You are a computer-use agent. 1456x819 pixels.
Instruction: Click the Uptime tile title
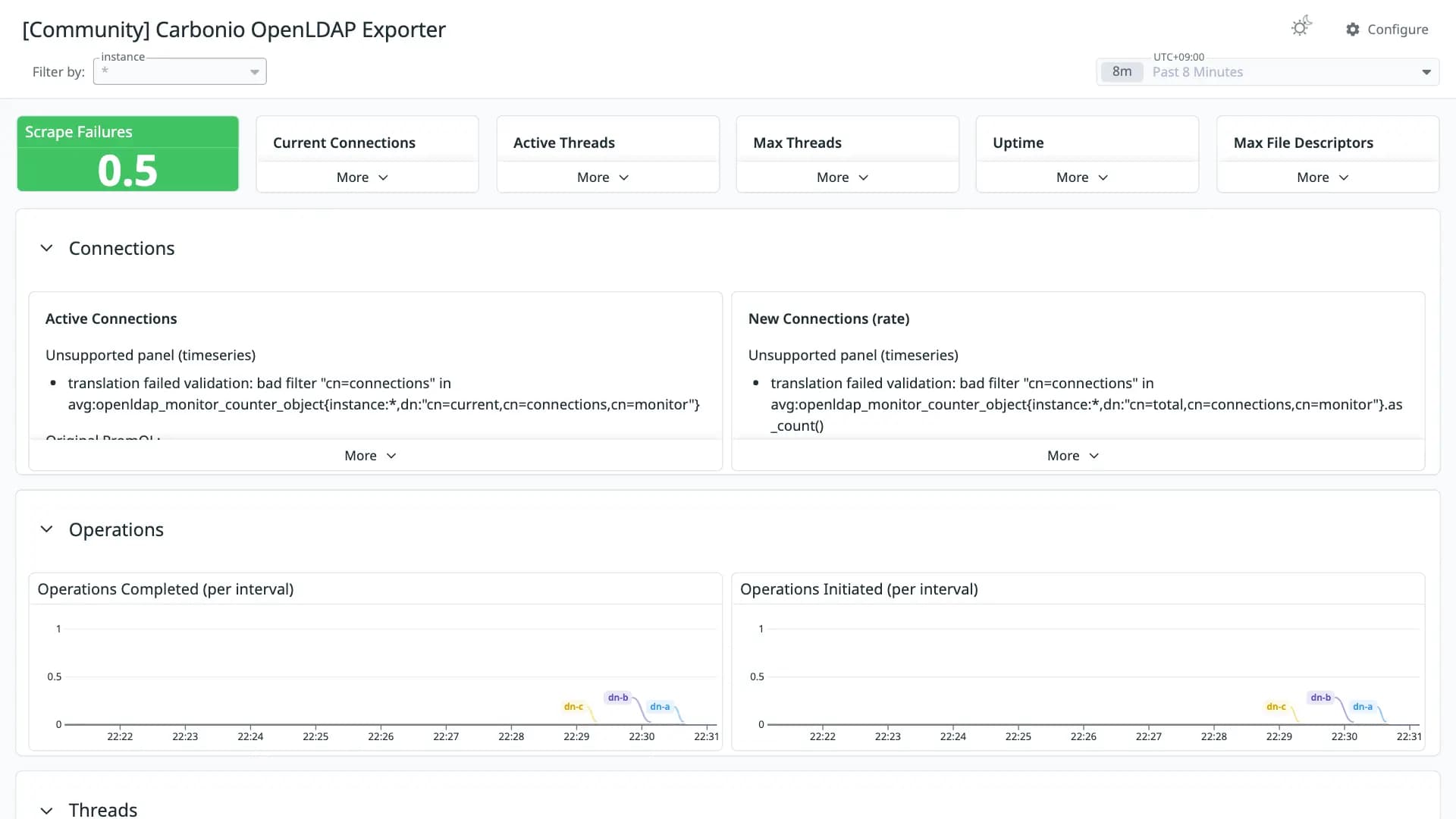(x=1018, y=143)
